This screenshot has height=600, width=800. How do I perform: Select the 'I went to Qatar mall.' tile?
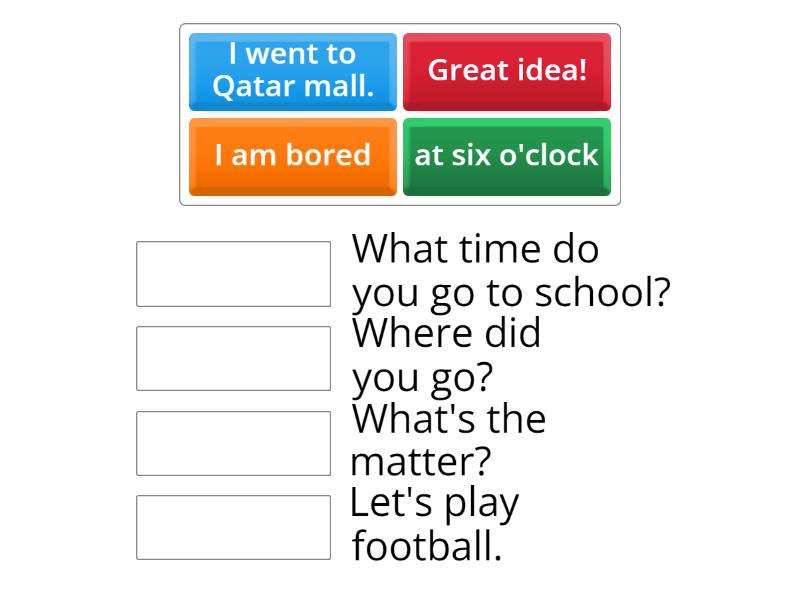(293, 71)
